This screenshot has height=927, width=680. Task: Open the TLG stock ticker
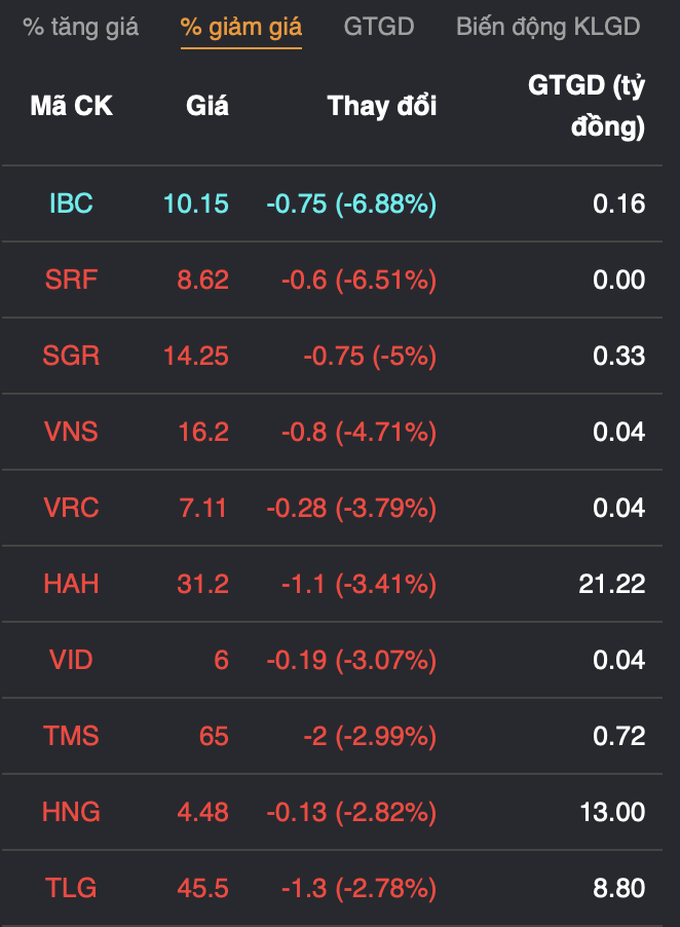[71, 888]
